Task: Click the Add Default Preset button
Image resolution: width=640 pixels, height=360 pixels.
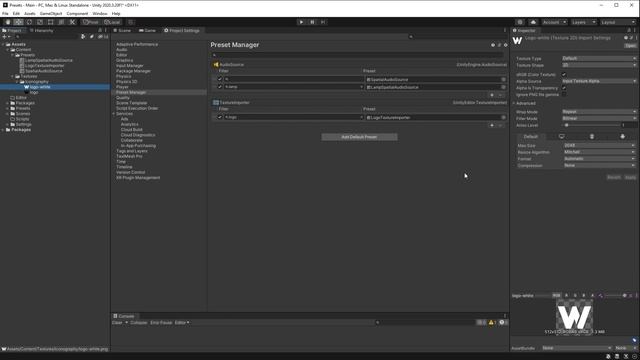Action: point(359,137)
